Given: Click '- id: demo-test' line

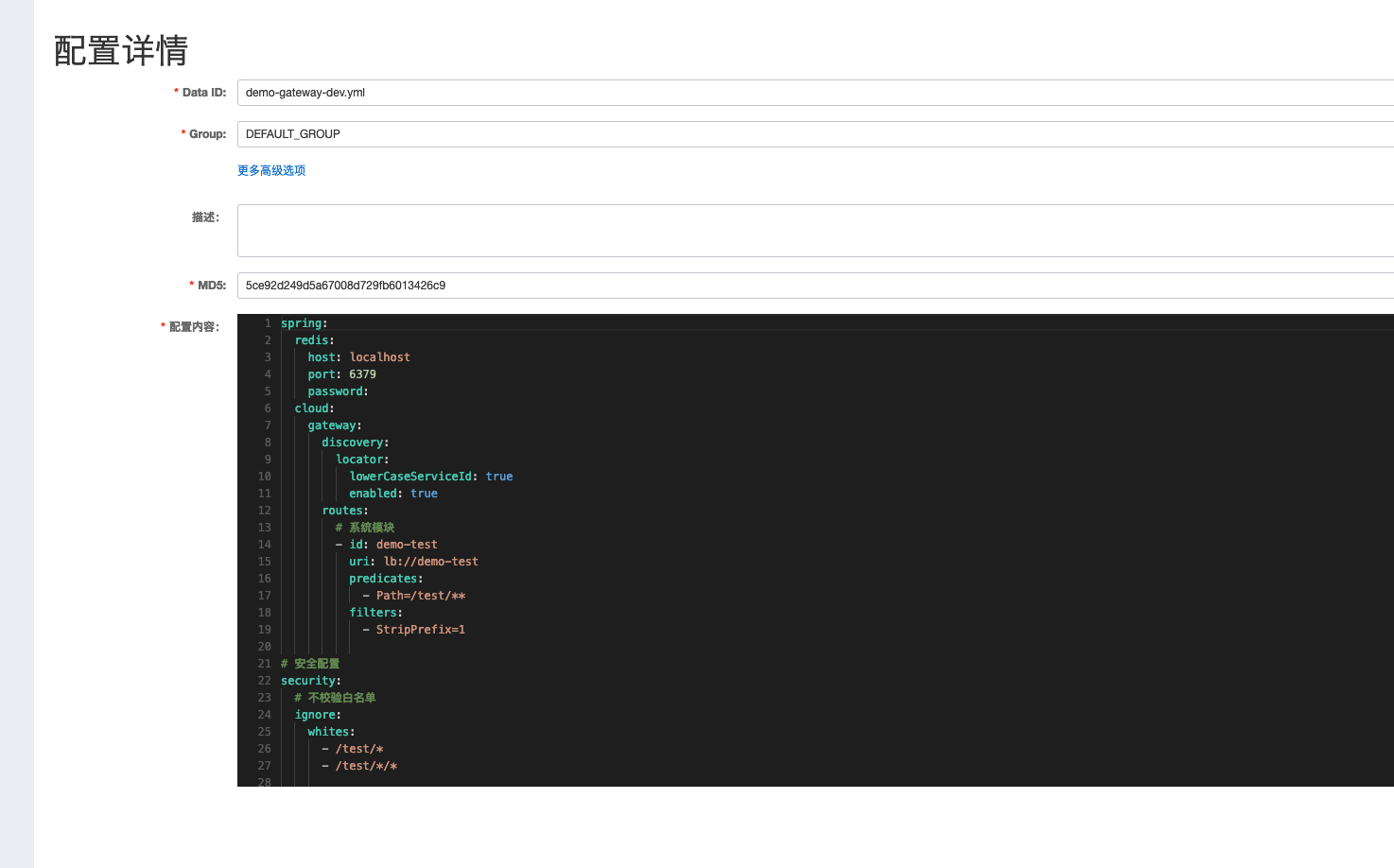Looking at the screenshot, I should click(386, 545).
